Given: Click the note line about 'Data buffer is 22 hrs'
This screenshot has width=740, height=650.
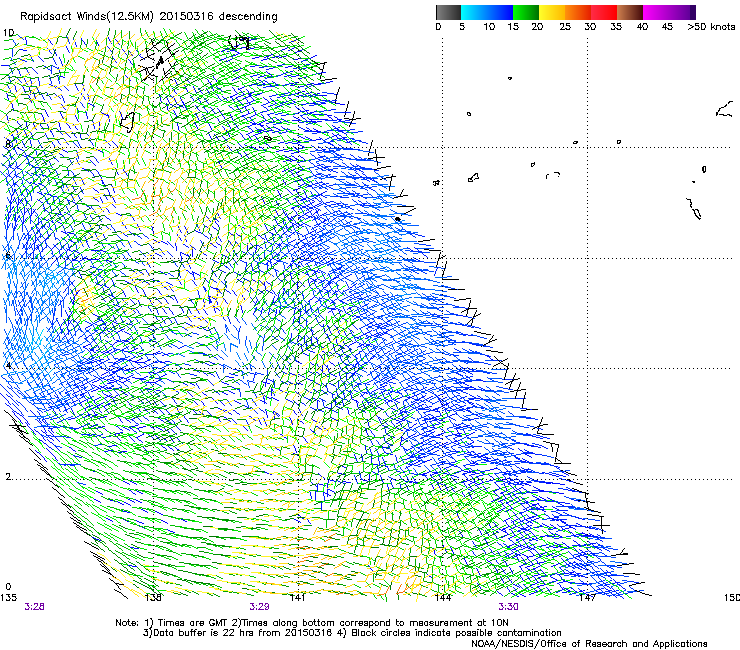Looking at the screenshot, I should (x=352, y=633).
